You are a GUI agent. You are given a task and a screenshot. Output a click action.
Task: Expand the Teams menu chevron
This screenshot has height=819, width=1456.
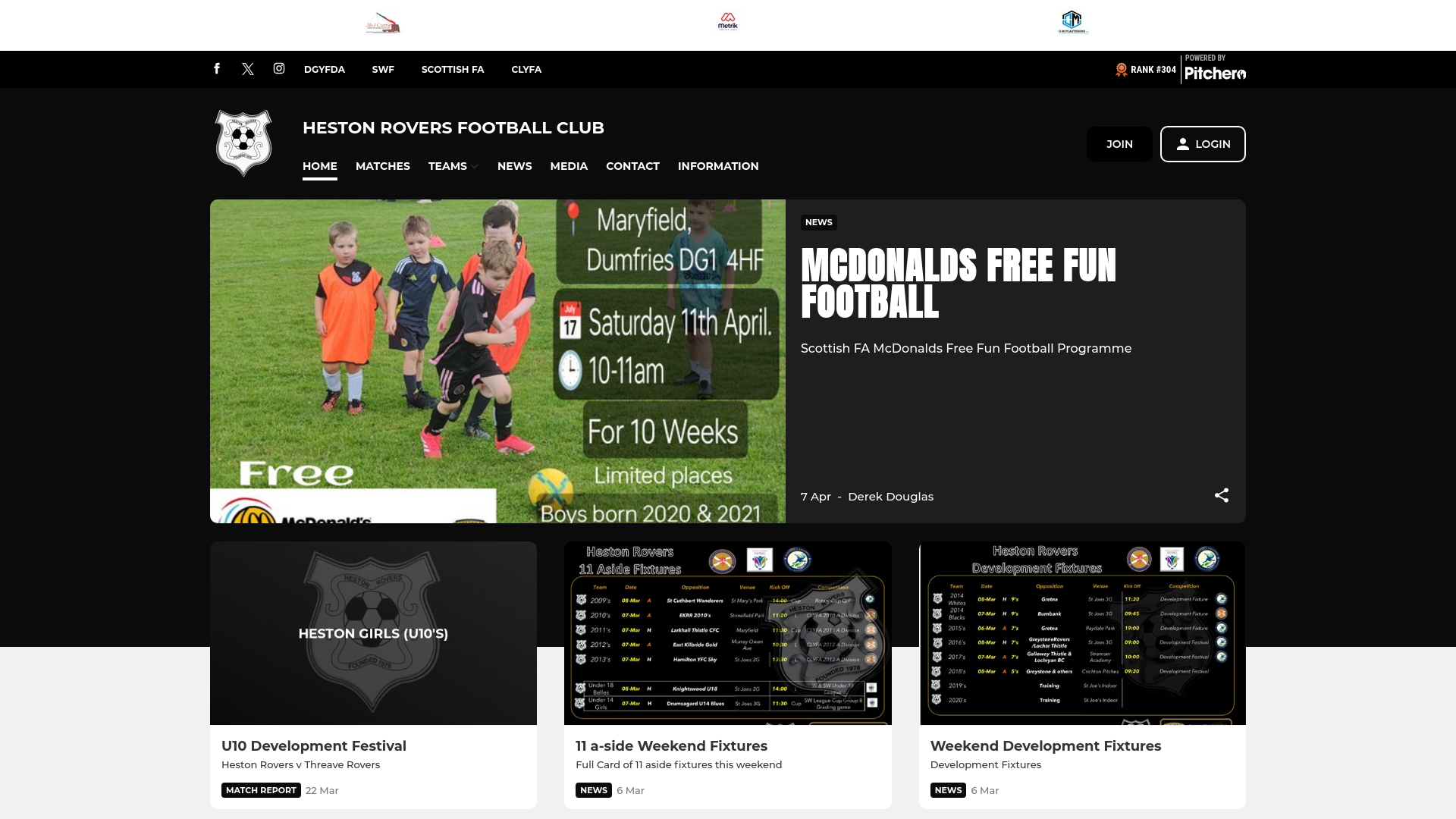[474, 167]
